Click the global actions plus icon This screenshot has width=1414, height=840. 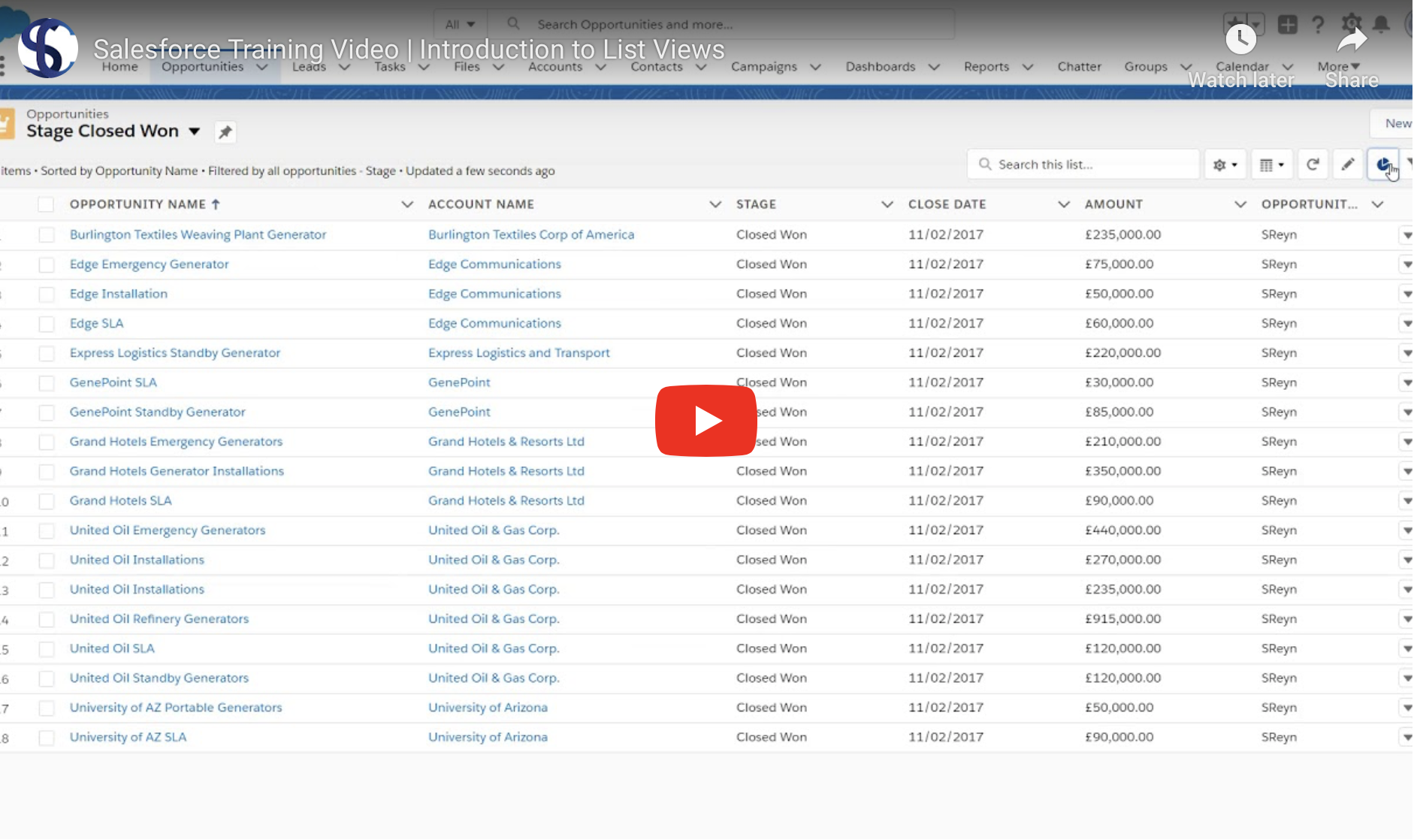pyautogui.click(x=1287, y=25)
